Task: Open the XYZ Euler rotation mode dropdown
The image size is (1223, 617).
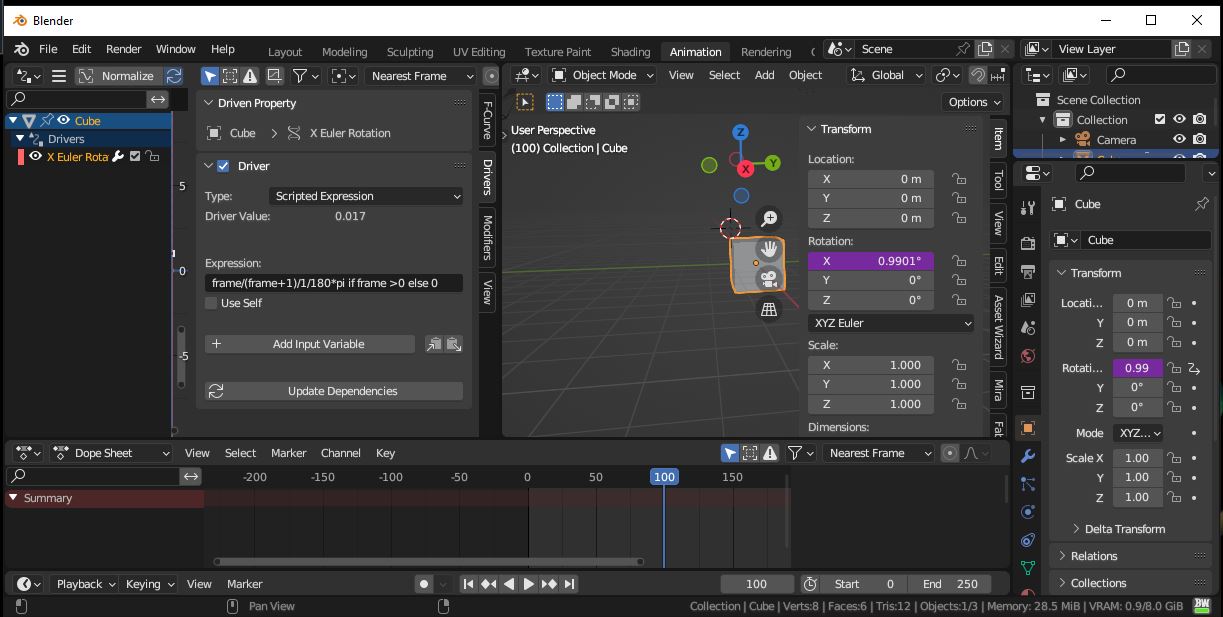Action: click(x=890, y=323)
